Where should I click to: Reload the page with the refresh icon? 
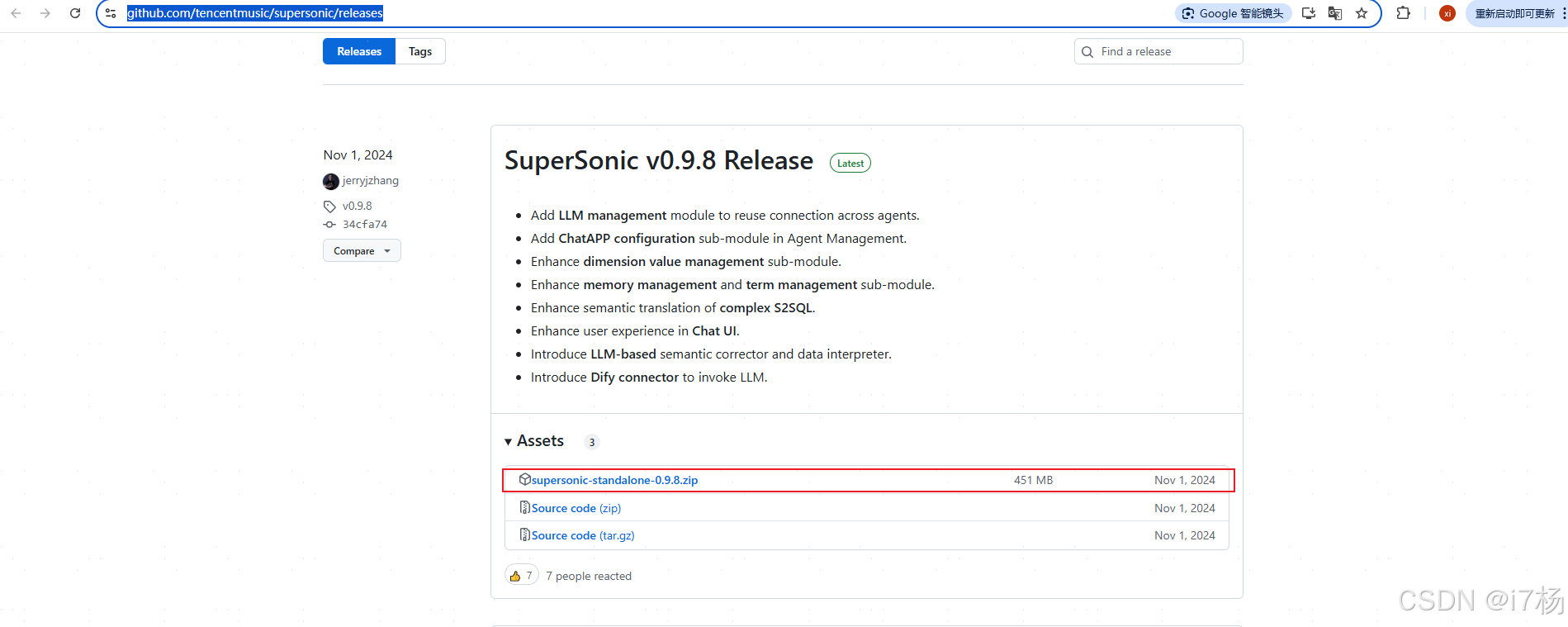tap(75, 13)
